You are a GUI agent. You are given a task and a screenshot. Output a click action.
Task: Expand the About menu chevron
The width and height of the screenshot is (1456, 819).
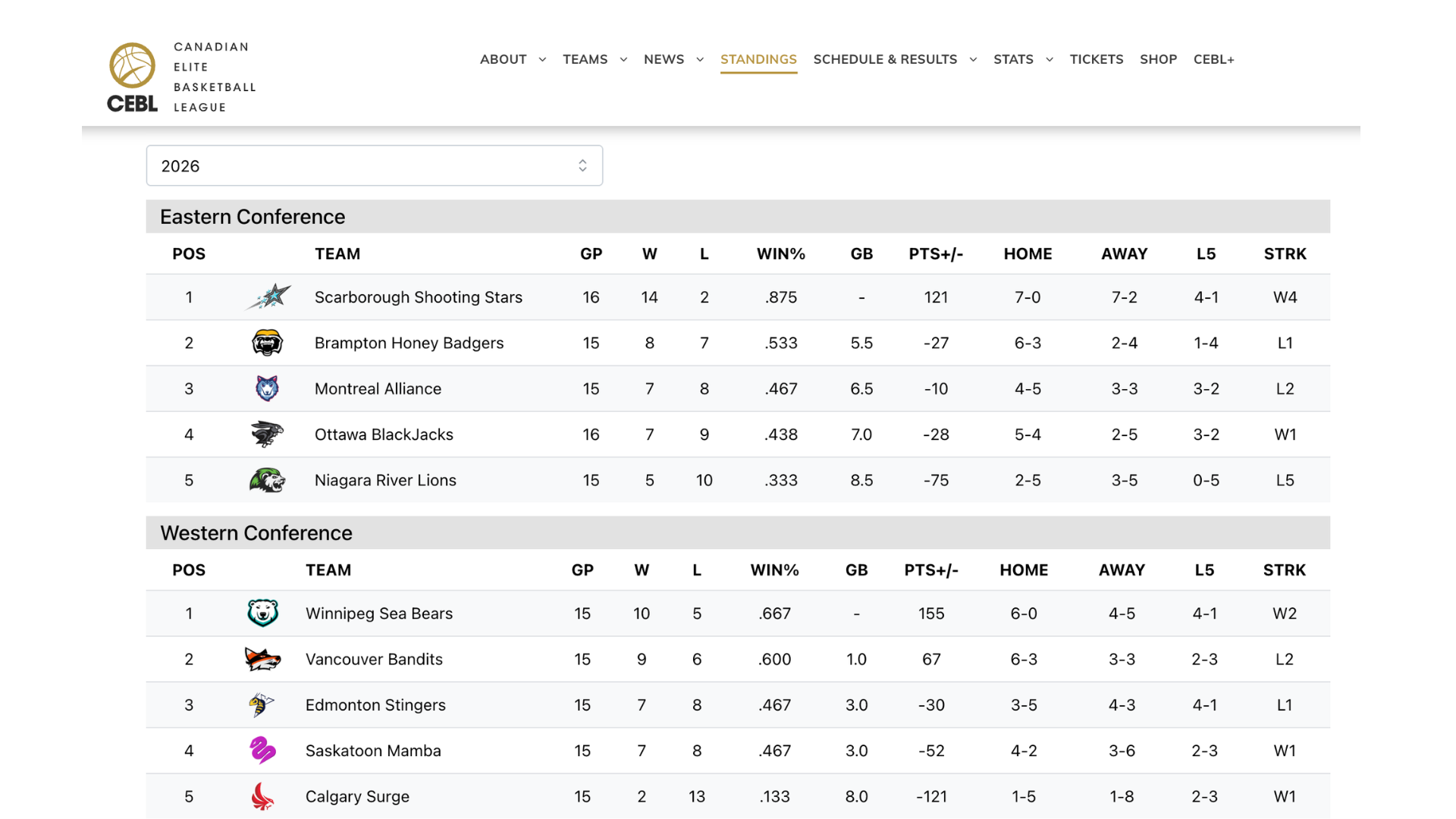pyautogui.click(x=542, y=59)
